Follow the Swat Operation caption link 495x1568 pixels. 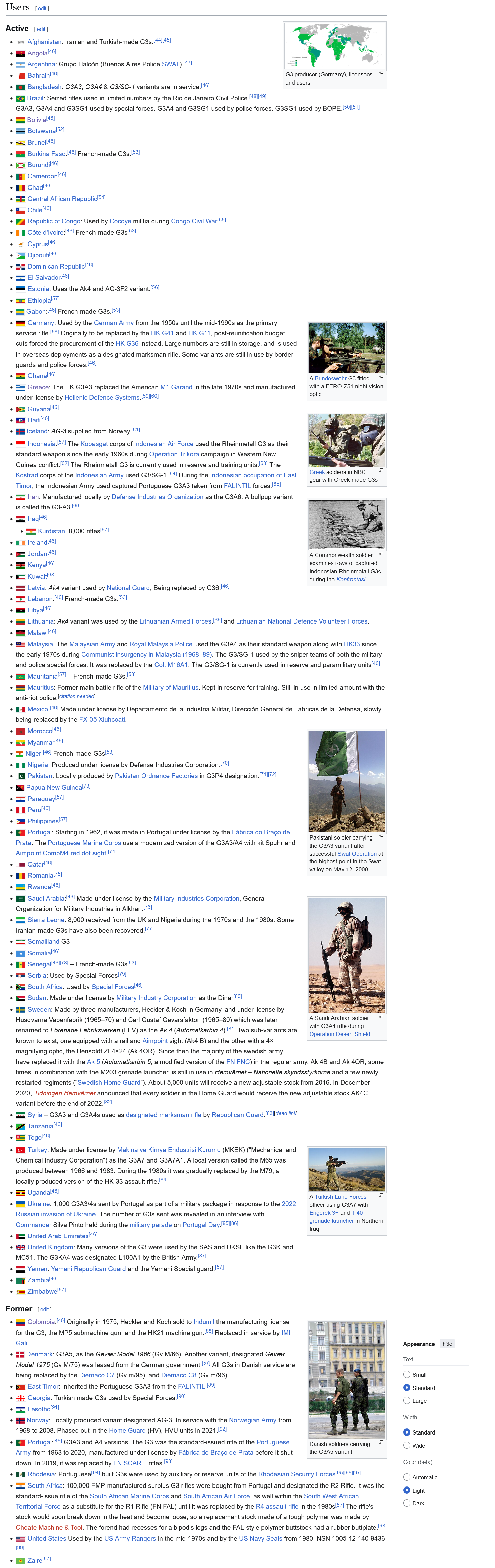click(x=357, y=854)
